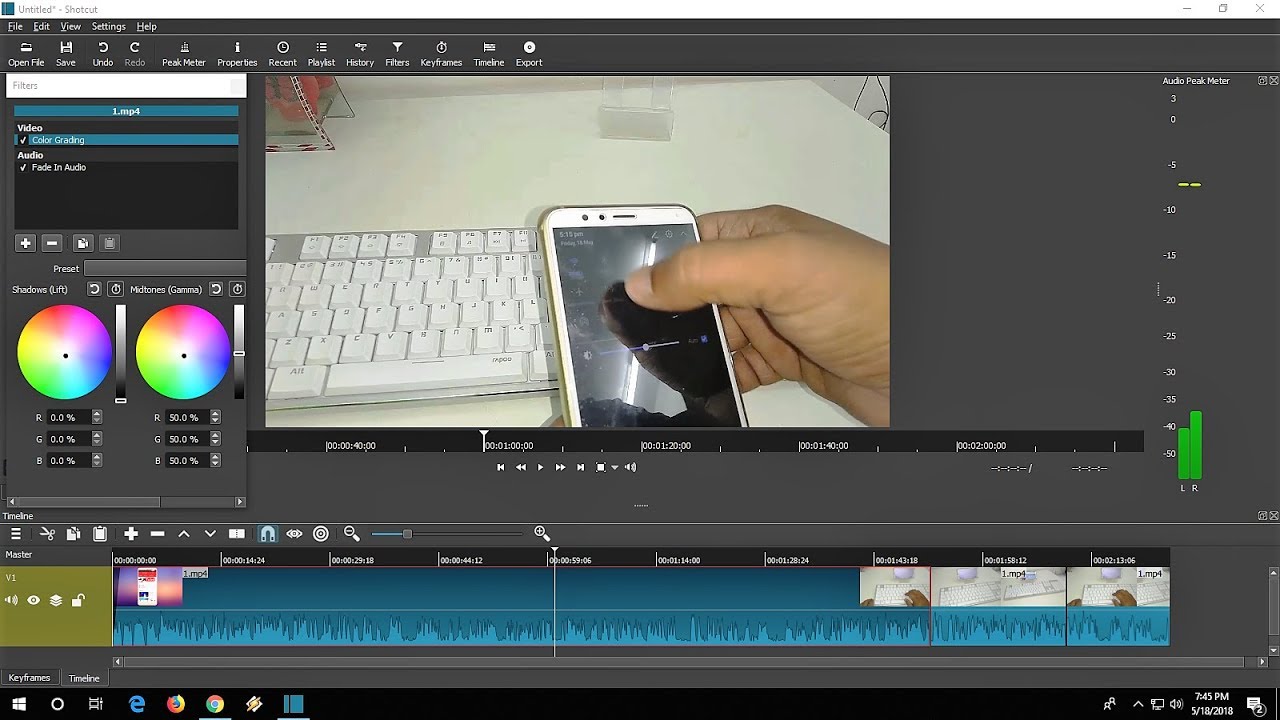
Task: Zoom out the timeline
Action: (351, 534)
